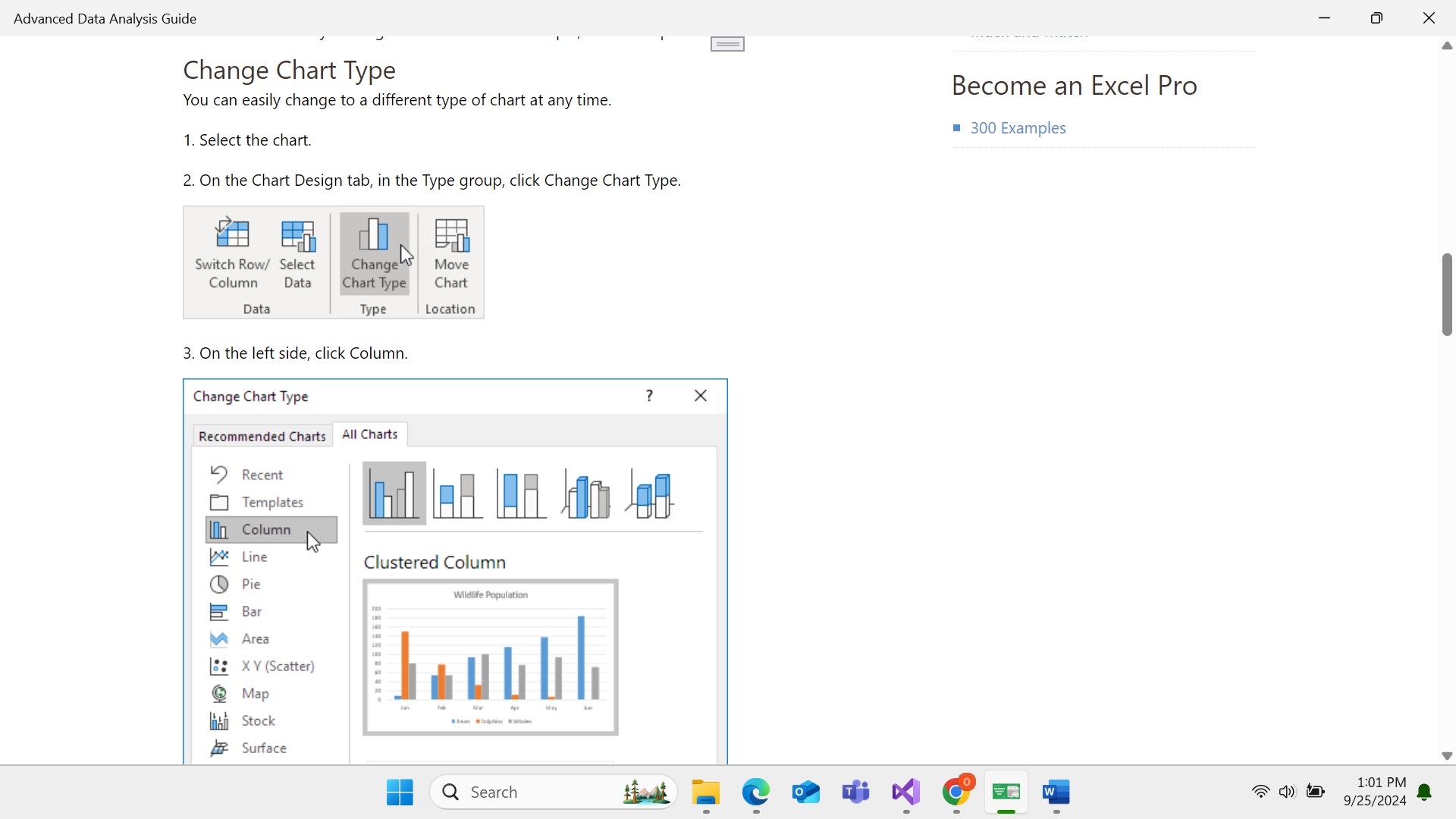Select Line in the chart type list
This screenshot has width=1456, height=819.
coord(254,557)
